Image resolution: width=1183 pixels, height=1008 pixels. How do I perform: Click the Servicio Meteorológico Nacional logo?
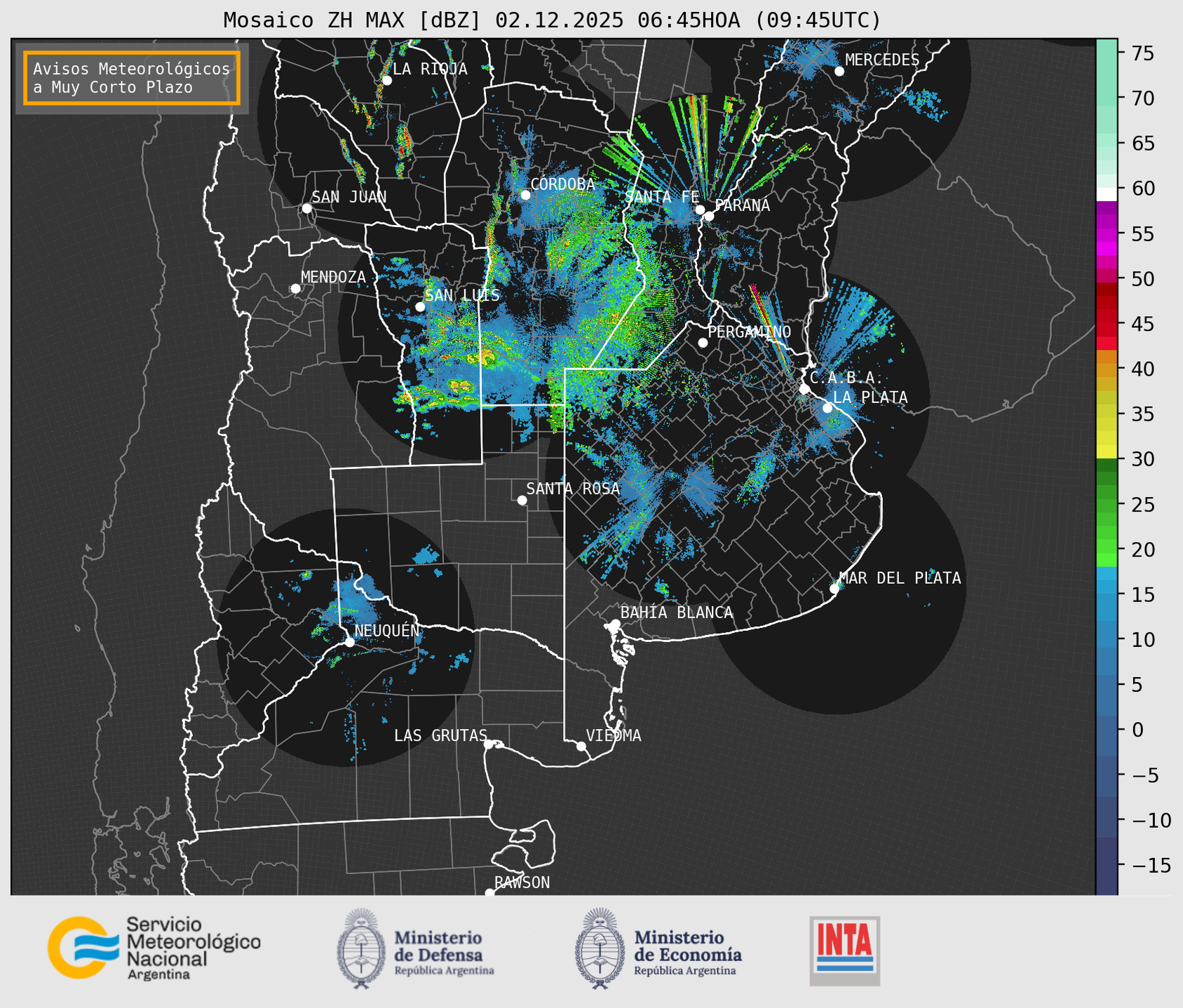click(154, 948)
